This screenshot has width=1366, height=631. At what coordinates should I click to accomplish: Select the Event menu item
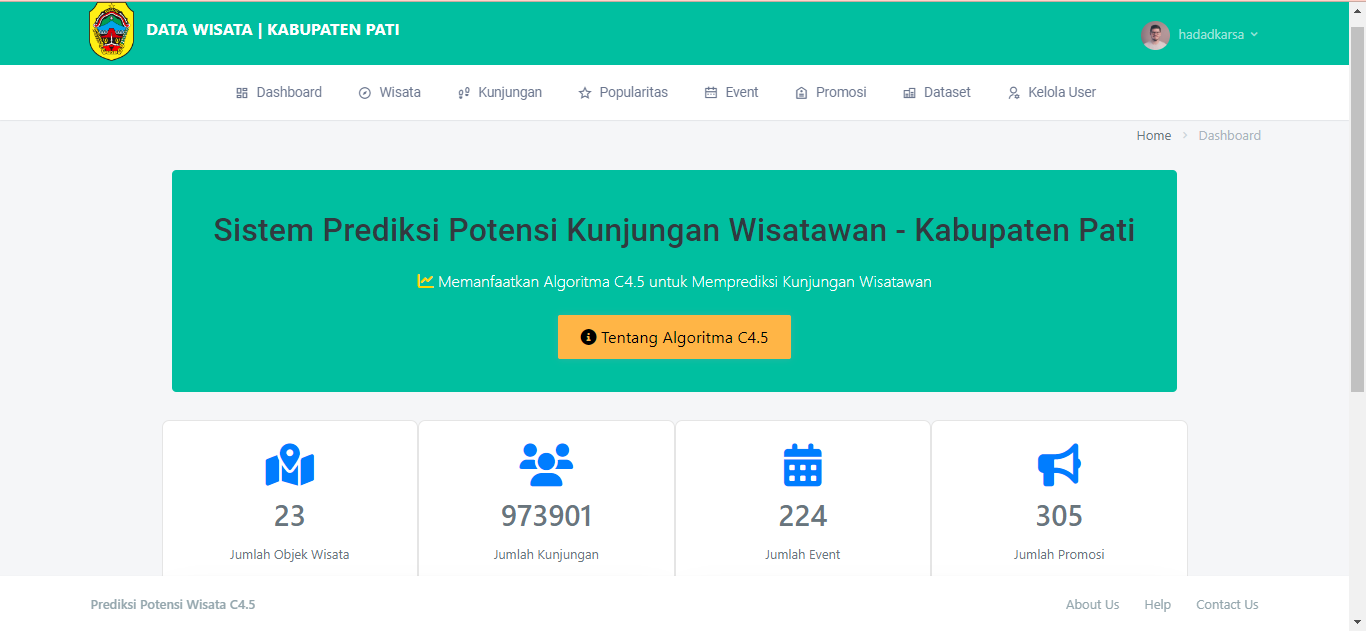click(732, 93)
